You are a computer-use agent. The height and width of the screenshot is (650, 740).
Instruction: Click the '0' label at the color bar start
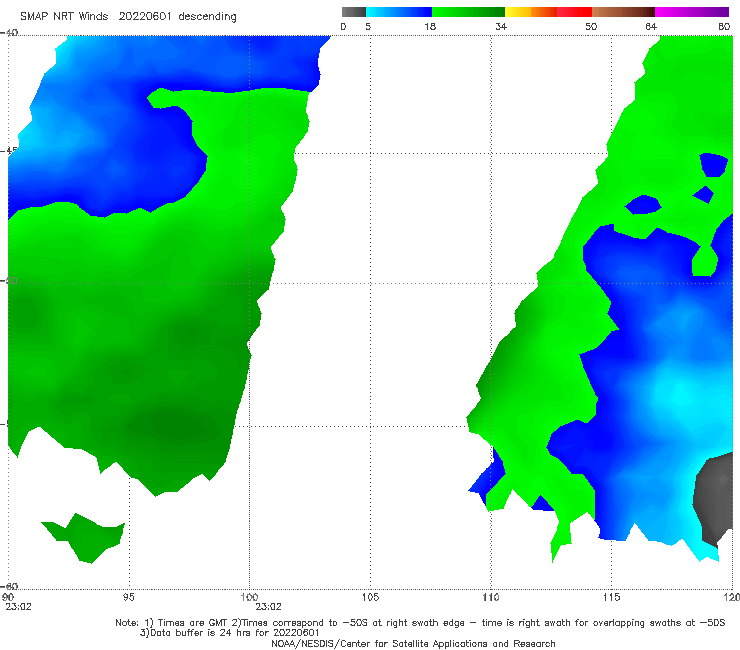tap(343, 27)
